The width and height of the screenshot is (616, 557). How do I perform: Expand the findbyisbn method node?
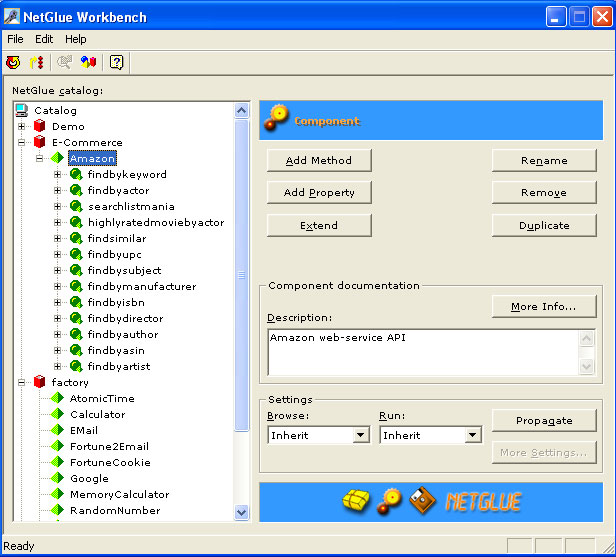[x=58, y=303]
